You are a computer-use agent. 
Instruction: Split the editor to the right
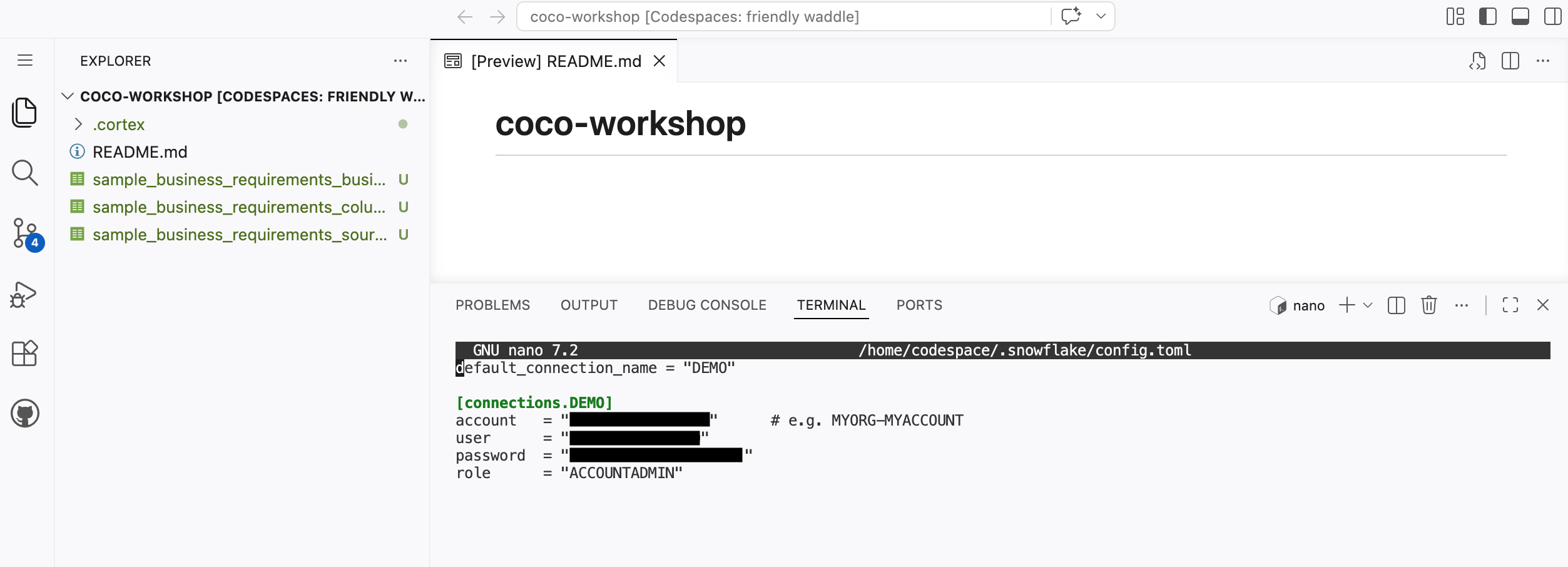(x=1510, y=61)
